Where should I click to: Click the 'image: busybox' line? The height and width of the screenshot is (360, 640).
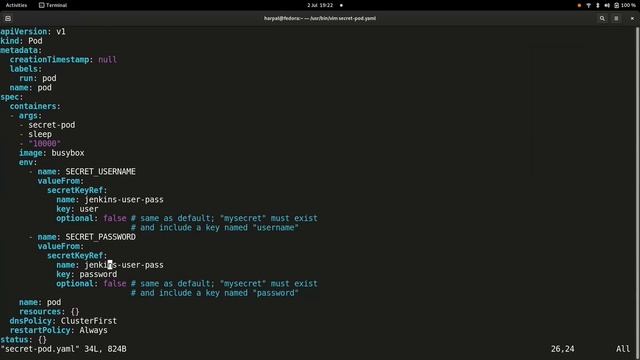pos(51,153)
